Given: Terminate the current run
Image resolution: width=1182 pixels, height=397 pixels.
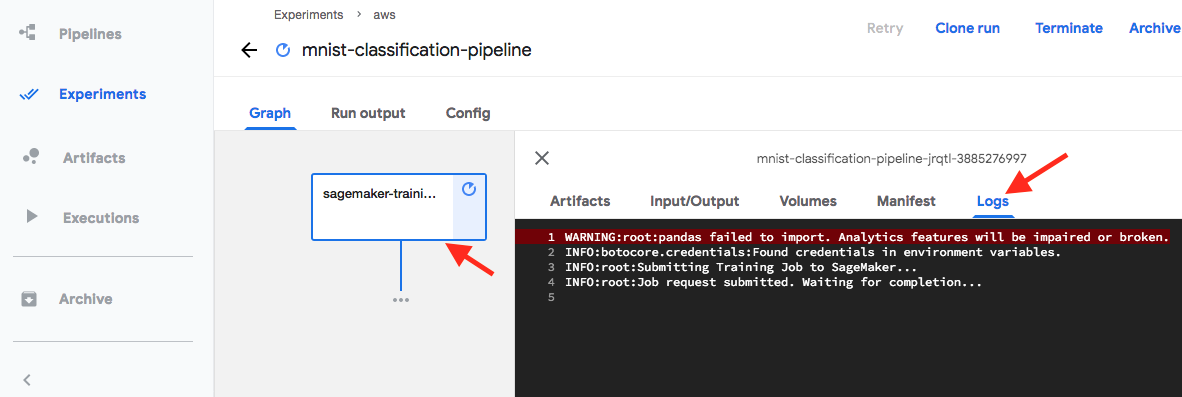Looking at the screenshot, I should [1068, 29].
